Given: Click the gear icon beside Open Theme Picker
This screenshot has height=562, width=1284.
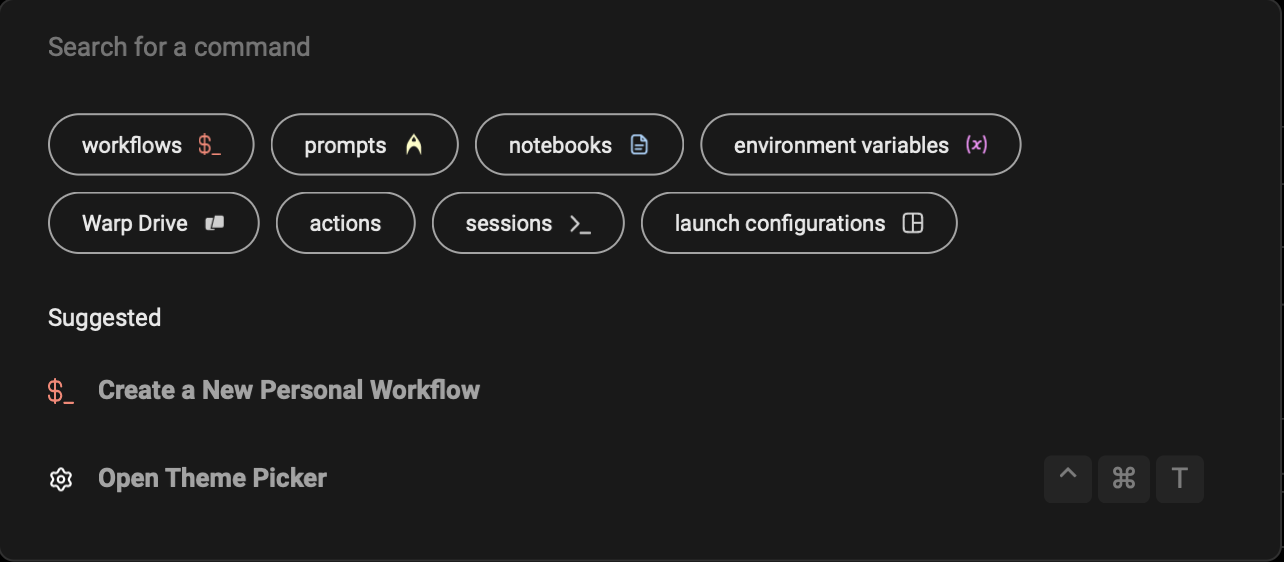Looking at the screenshot, I should pos(61,479).
